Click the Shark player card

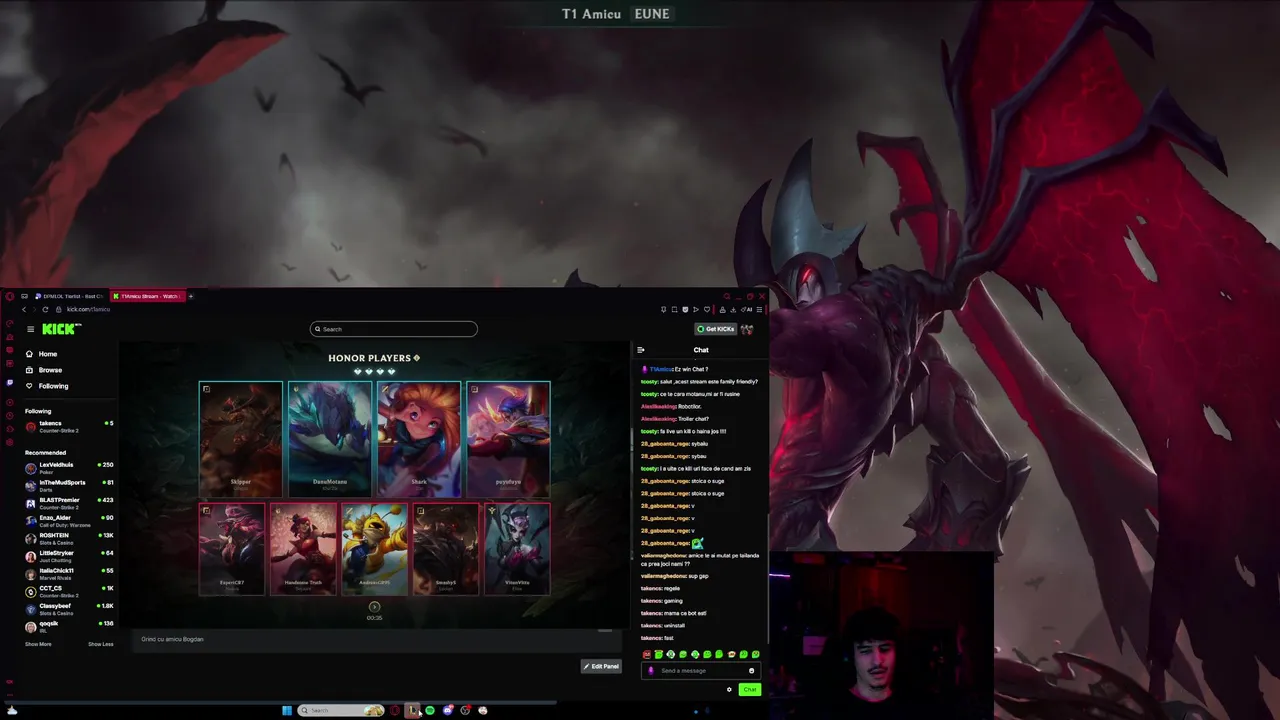tap(419, 439)
